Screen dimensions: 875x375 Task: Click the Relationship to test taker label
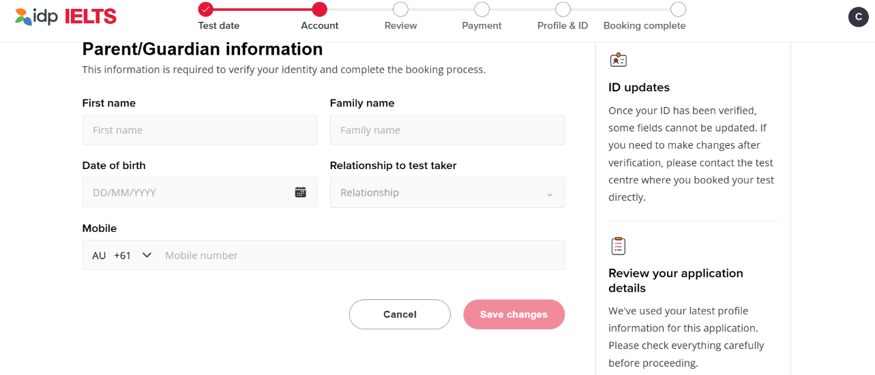[393, 166]
